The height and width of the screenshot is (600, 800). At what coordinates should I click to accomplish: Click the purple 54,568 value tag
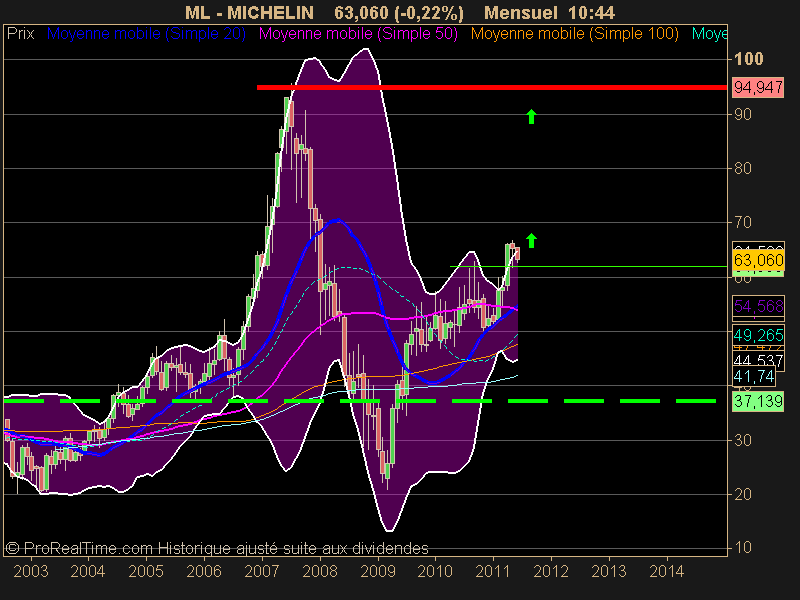[758, 306]
